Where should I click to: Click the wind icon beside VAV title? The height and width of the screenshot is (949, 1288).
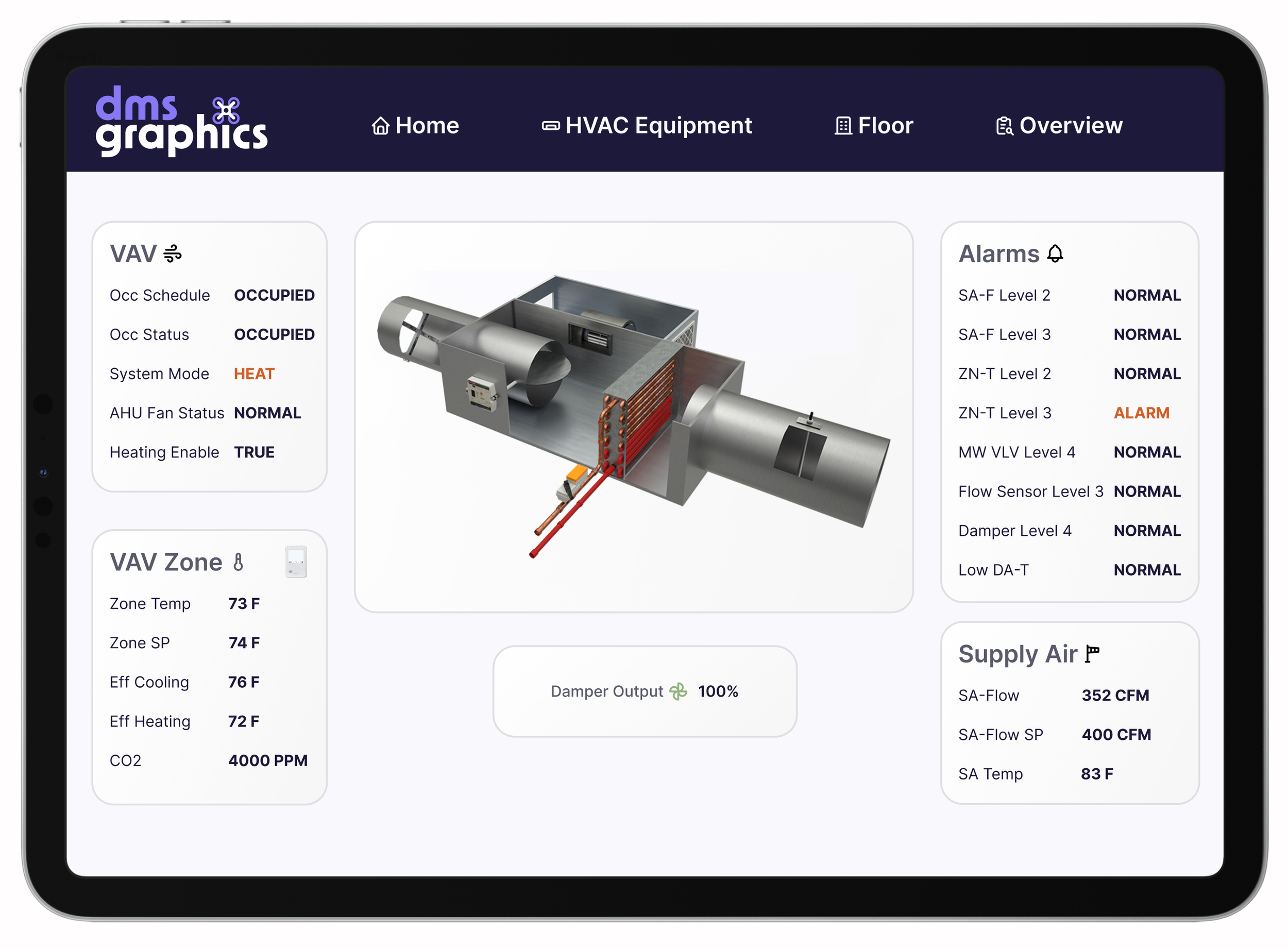(x=173, y=253)
